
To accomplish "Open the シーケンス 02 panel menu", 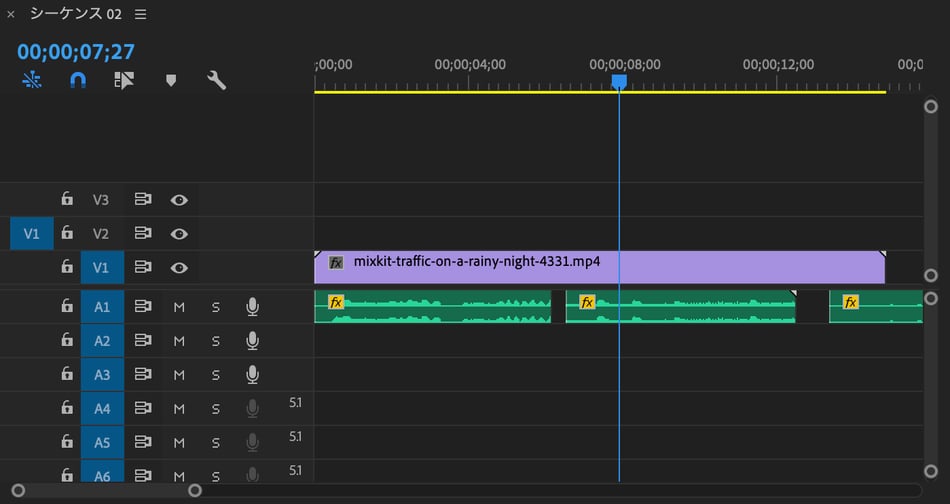I will (x=140, y=14).
